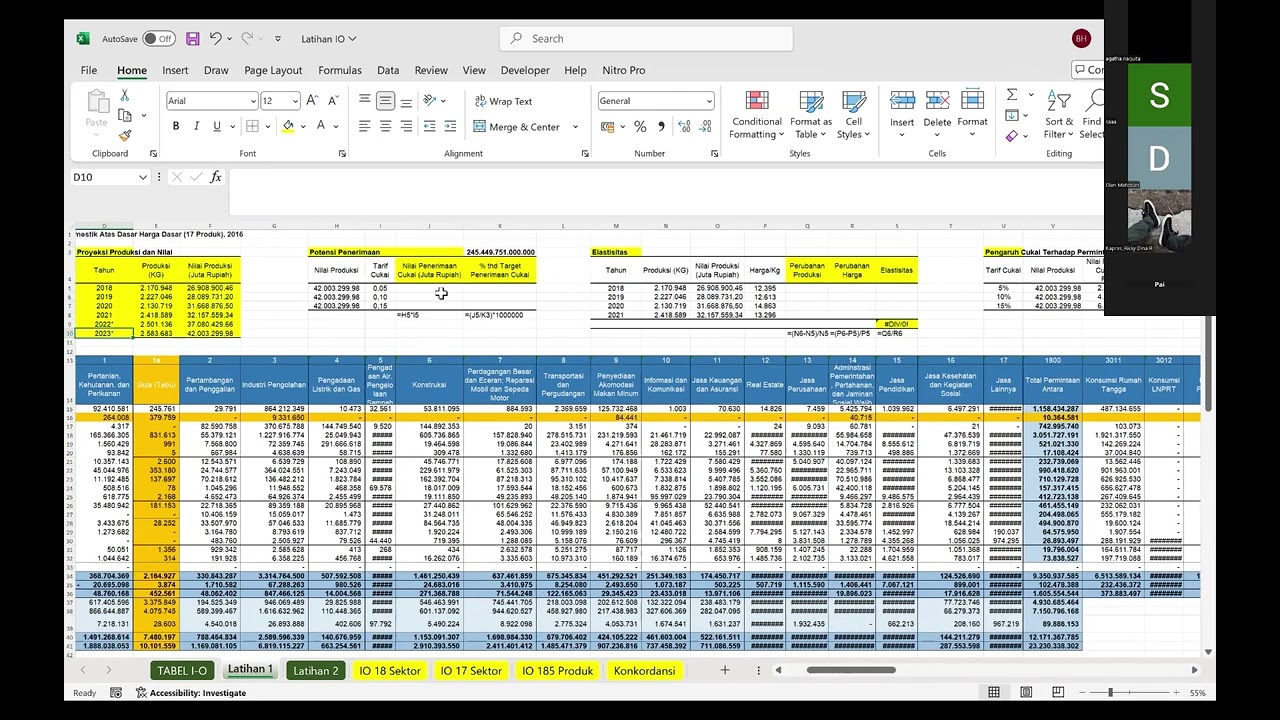This screenshot has width=1280, height=720.
Task: Toggle Underline formatting
Action: click(x=216, y=126)
